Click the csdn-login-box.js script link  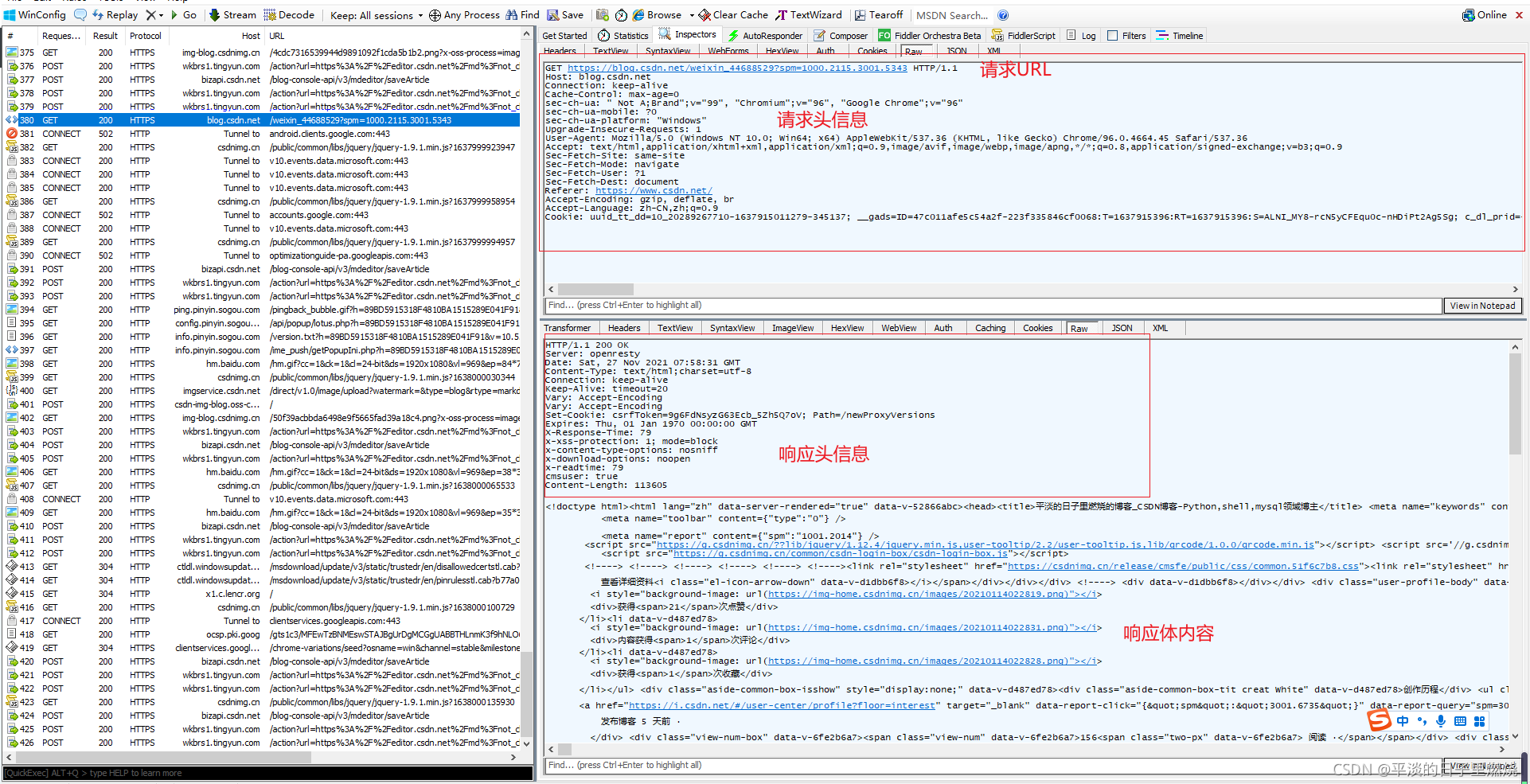click(x=841, y=553)
